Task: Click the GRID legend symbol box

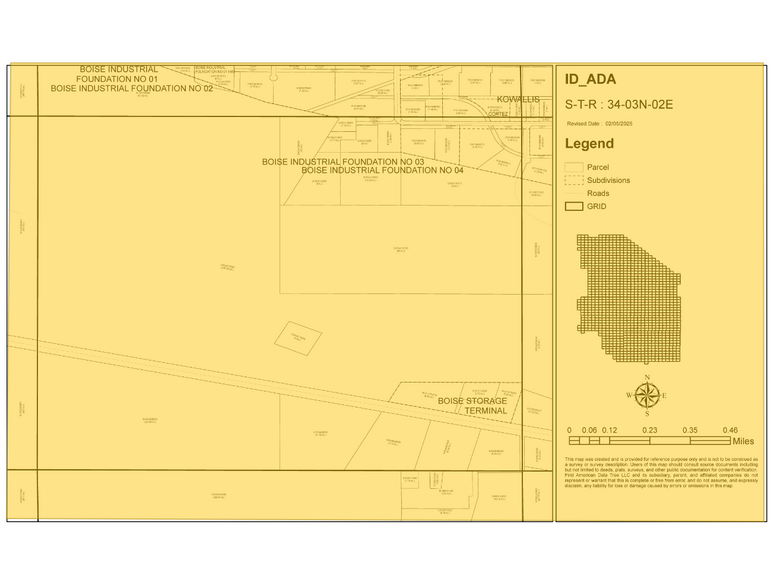Action: 574,206
